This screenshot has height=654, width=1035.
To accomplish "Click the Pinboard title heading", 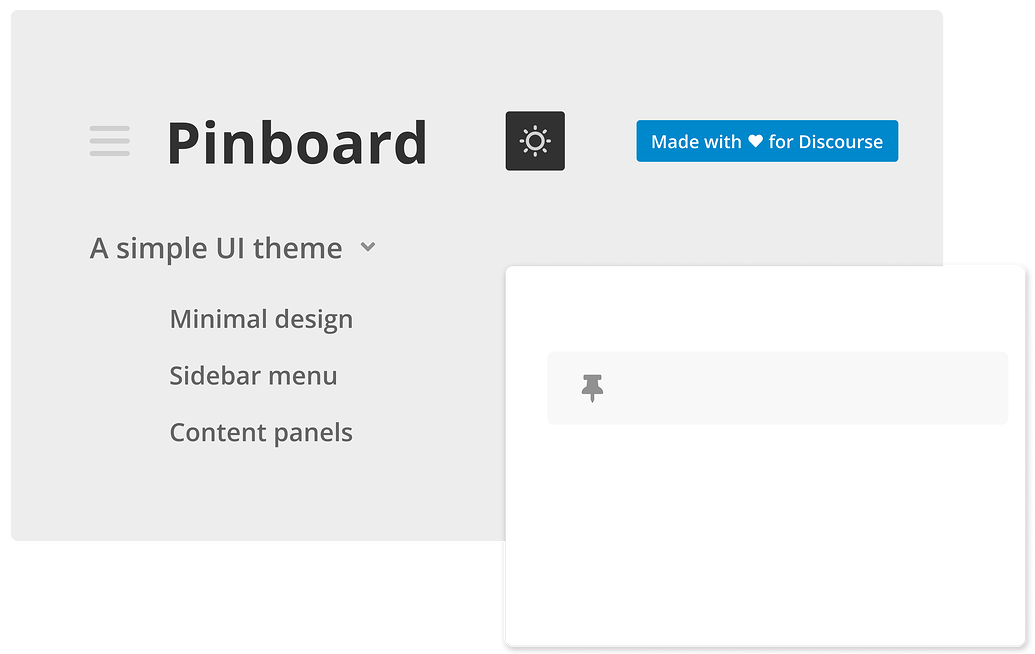I will [297, 142].
